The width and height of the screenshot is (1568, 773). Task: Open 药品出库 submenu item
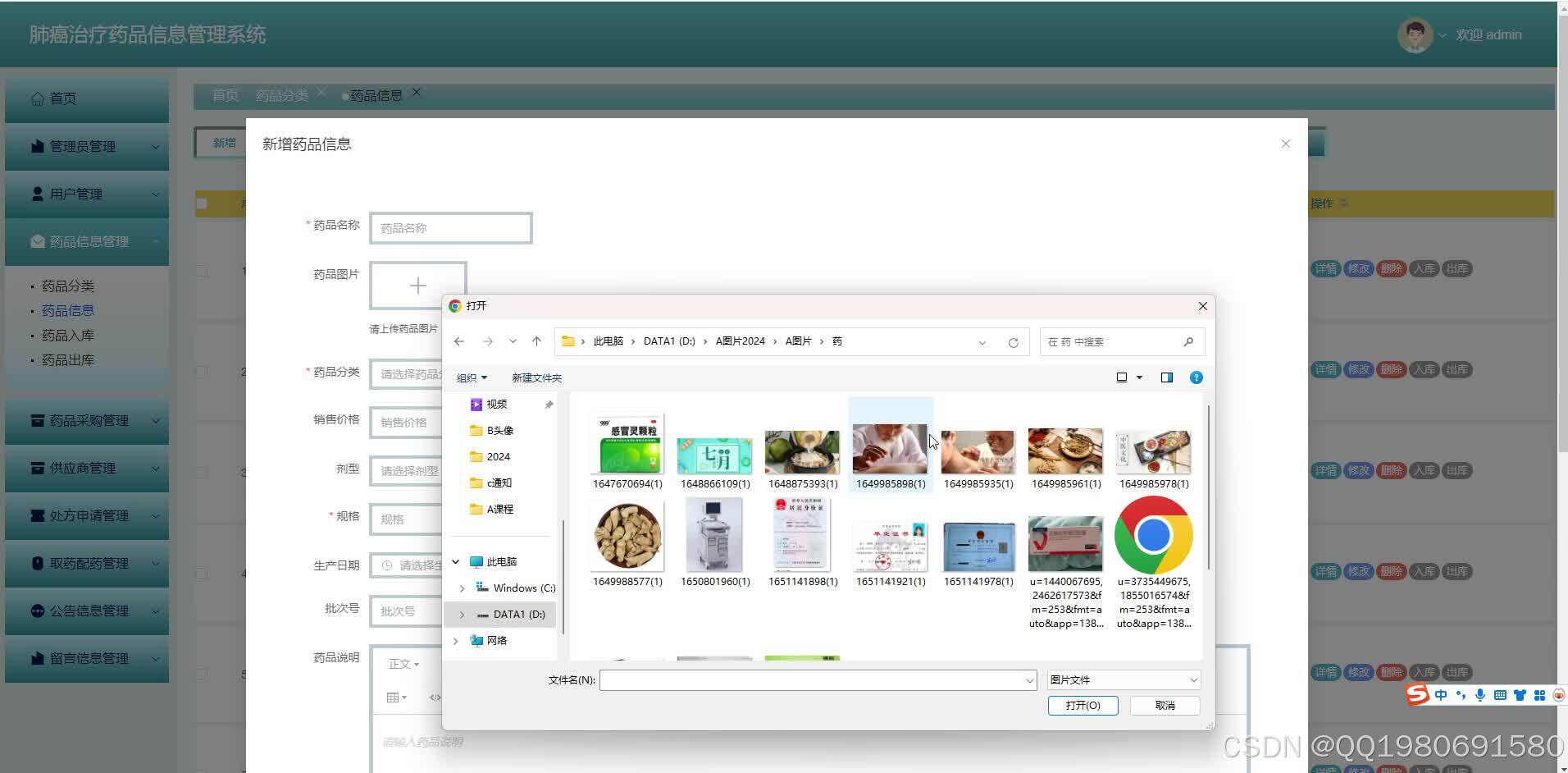pos(68,360)
